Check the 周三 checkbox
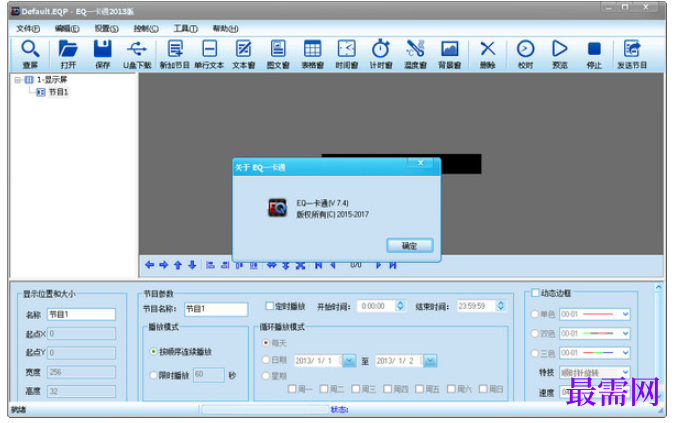This screenshot has width=678, height=423. (356, 389)
